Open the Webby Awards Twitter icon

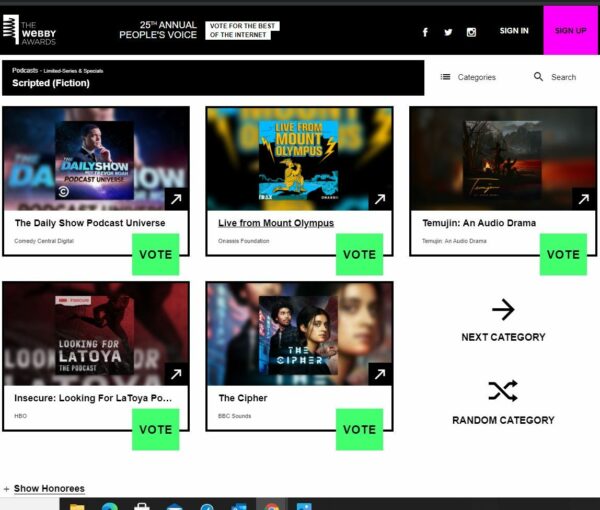point(448,32)
